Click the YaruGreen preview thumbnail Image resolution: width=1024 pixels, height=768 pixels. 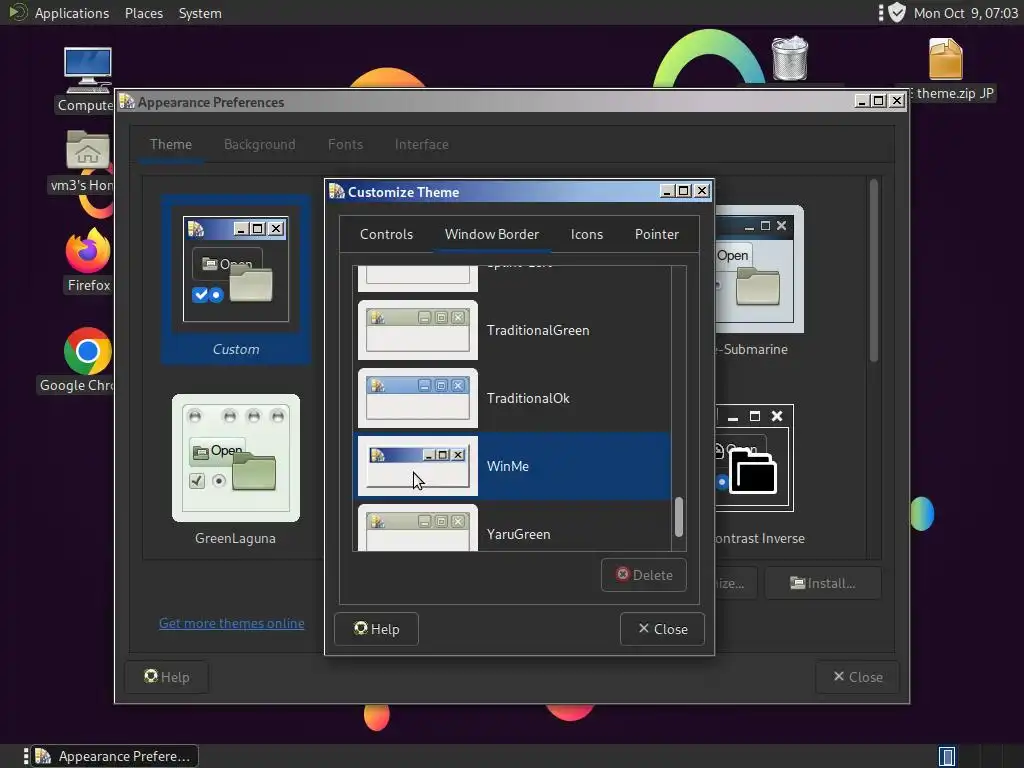point(418,528)
